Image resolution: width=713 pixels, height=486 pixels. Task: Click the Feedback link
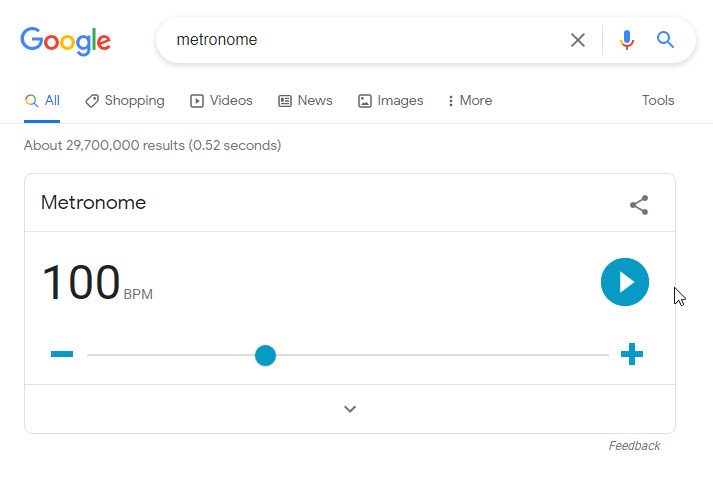point(634,446)
